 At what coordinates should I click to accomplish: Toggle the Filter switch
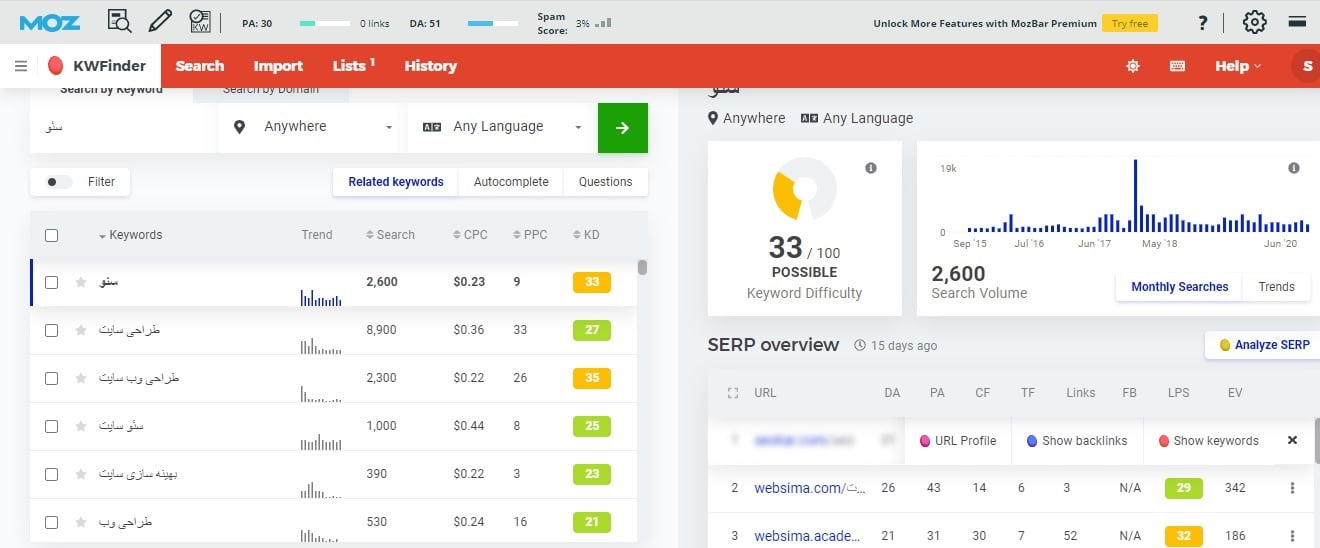click(59, 182)
